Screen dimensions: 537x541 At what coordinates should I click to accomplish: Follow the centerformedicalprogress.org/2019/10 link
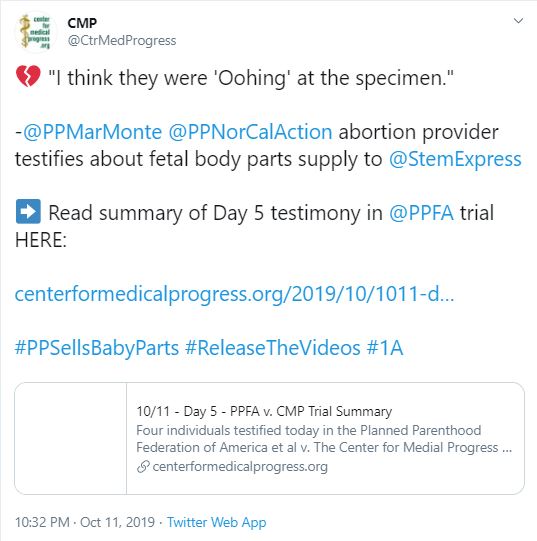pyautogui.click(x=234, y=294)
